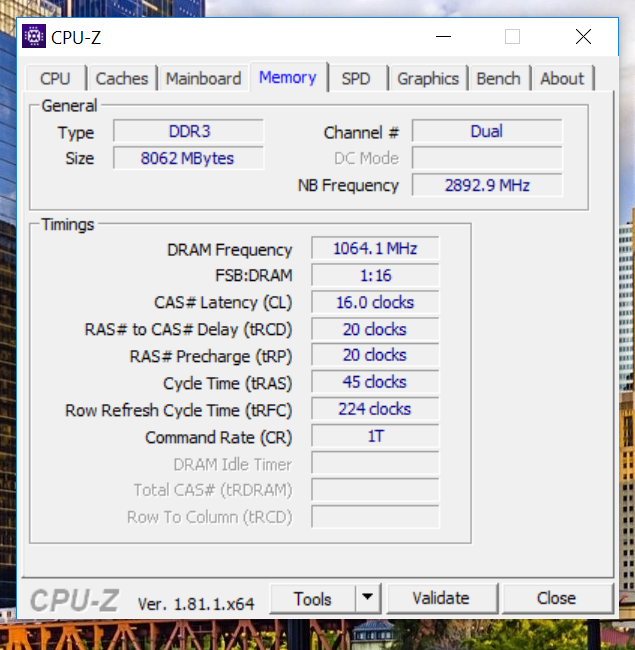The width and height of the screenshot is (635, 650).
Task: Click the Size field showing 8062 MBytes
Action: (x=189, y=158)
